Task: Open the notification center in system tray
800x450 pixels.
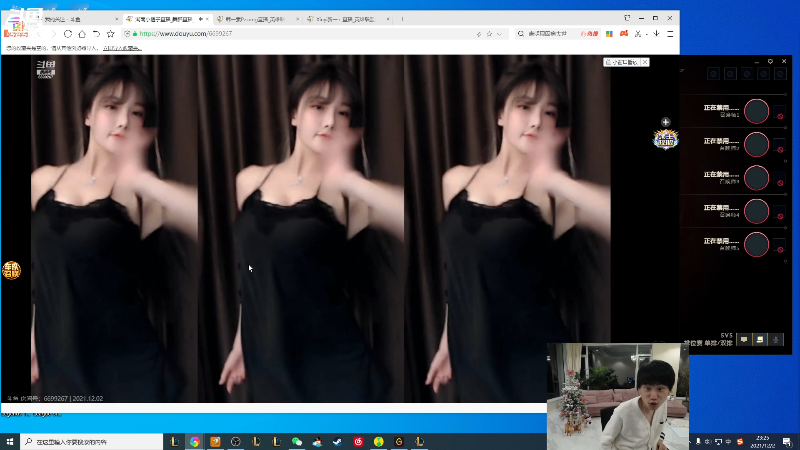Action: pyautogui.click(x=787, y=442)
